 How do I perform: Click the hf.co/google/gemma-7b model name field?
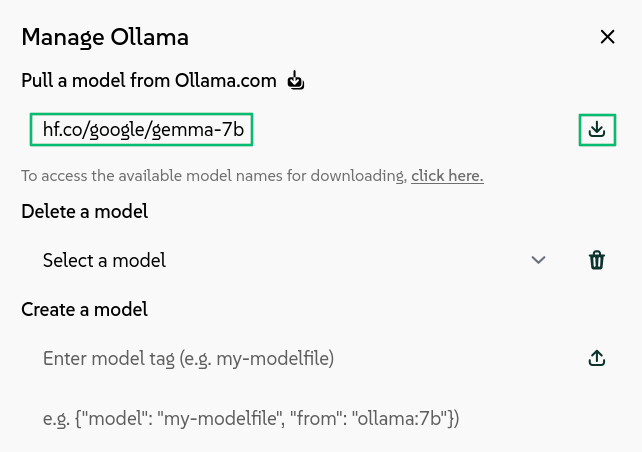tap(143, 129)
